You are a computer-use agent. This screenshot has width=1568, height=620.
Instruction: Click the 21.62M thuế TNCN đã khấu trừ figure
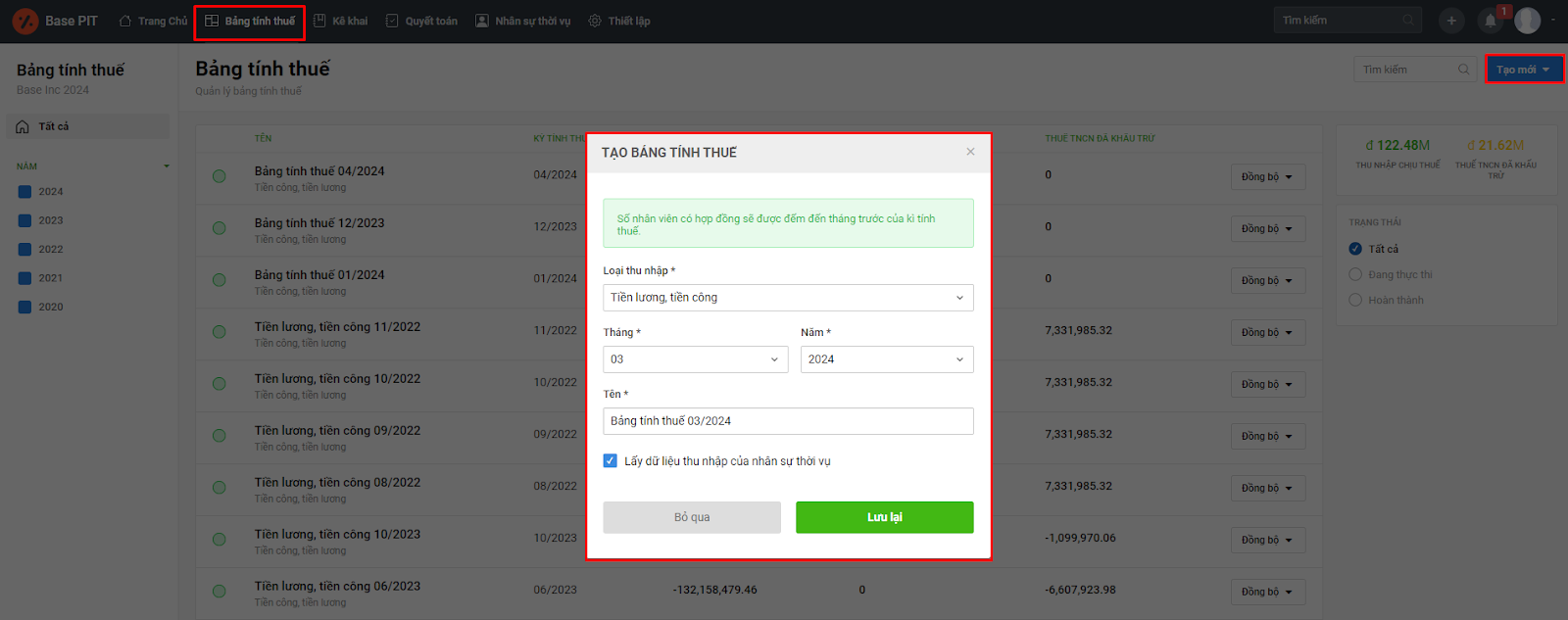pos(1495,145)
